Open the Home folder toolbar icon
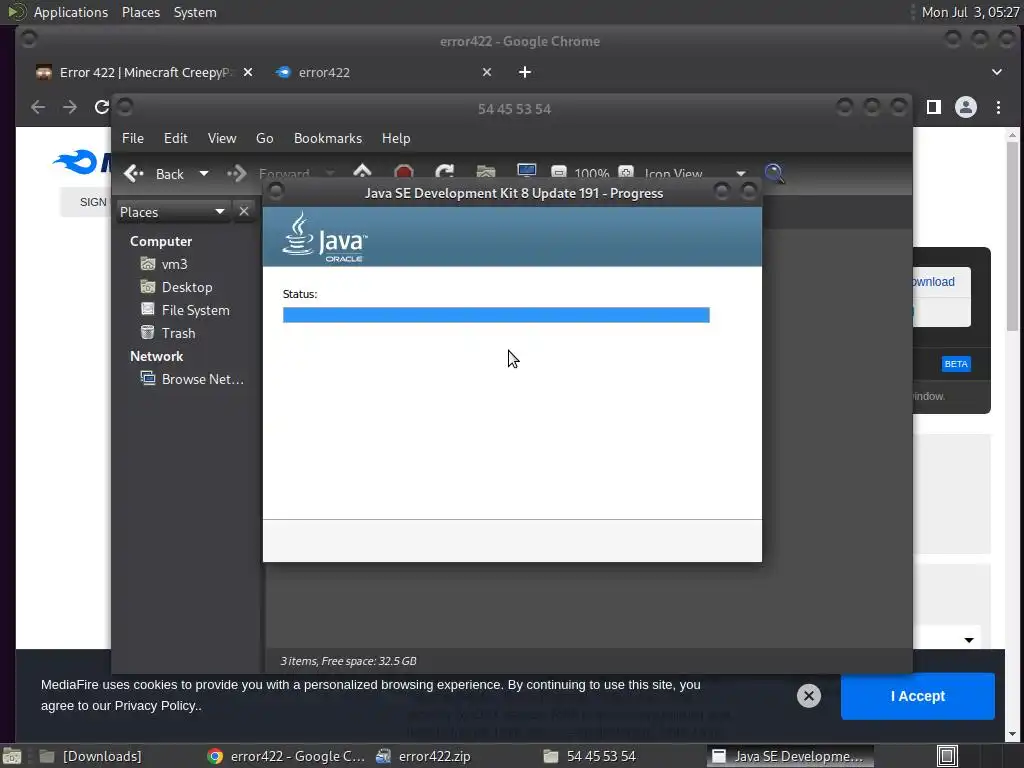This screenshot has height=768, width=1024. click(x=486, y=172)
